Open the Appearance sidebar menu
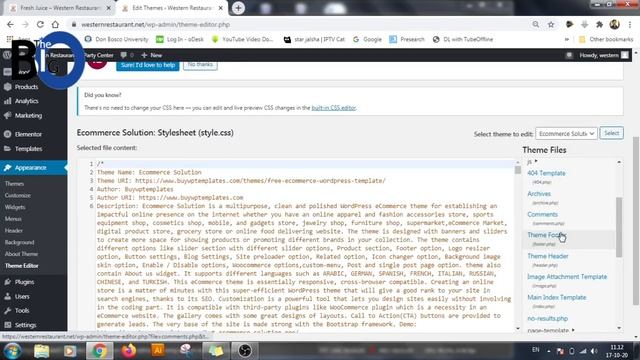This screenshot has height=360, width=640. coord(33,168)
